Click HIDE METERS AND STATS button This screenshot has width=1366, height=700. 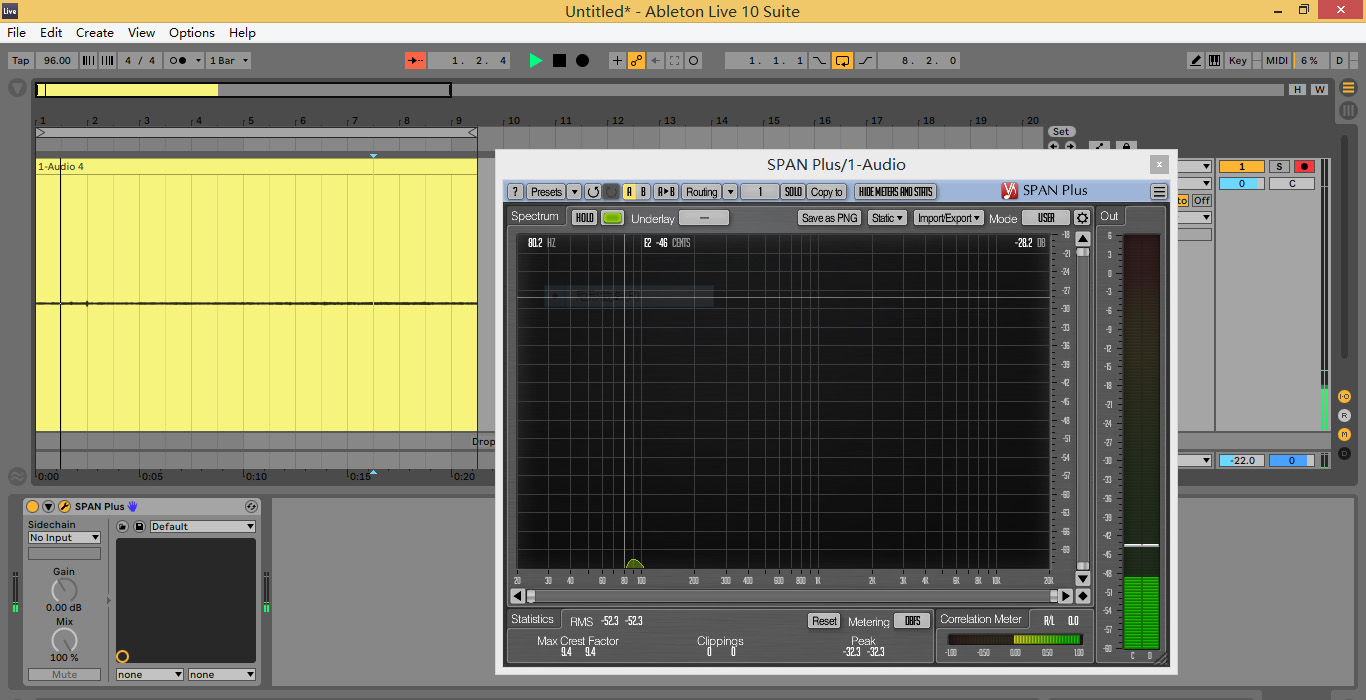coord(895,192)
